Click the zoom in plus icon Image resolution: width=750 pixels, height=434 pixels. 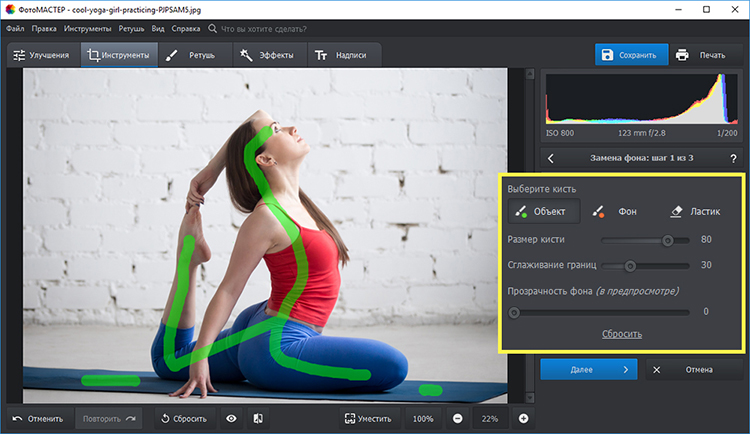(523, 418)
